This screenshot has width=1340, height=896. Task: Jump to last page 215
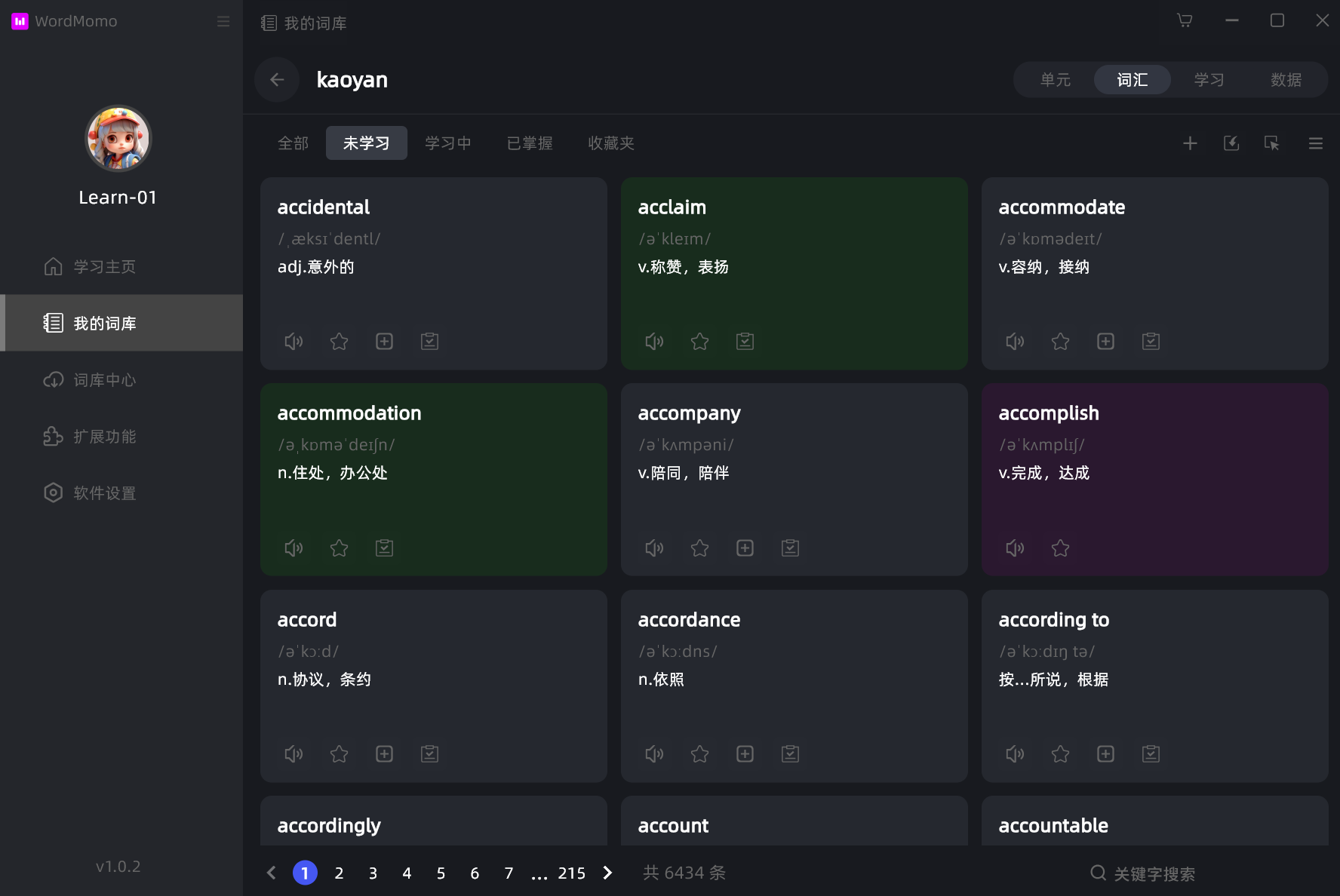coord(571,873)
